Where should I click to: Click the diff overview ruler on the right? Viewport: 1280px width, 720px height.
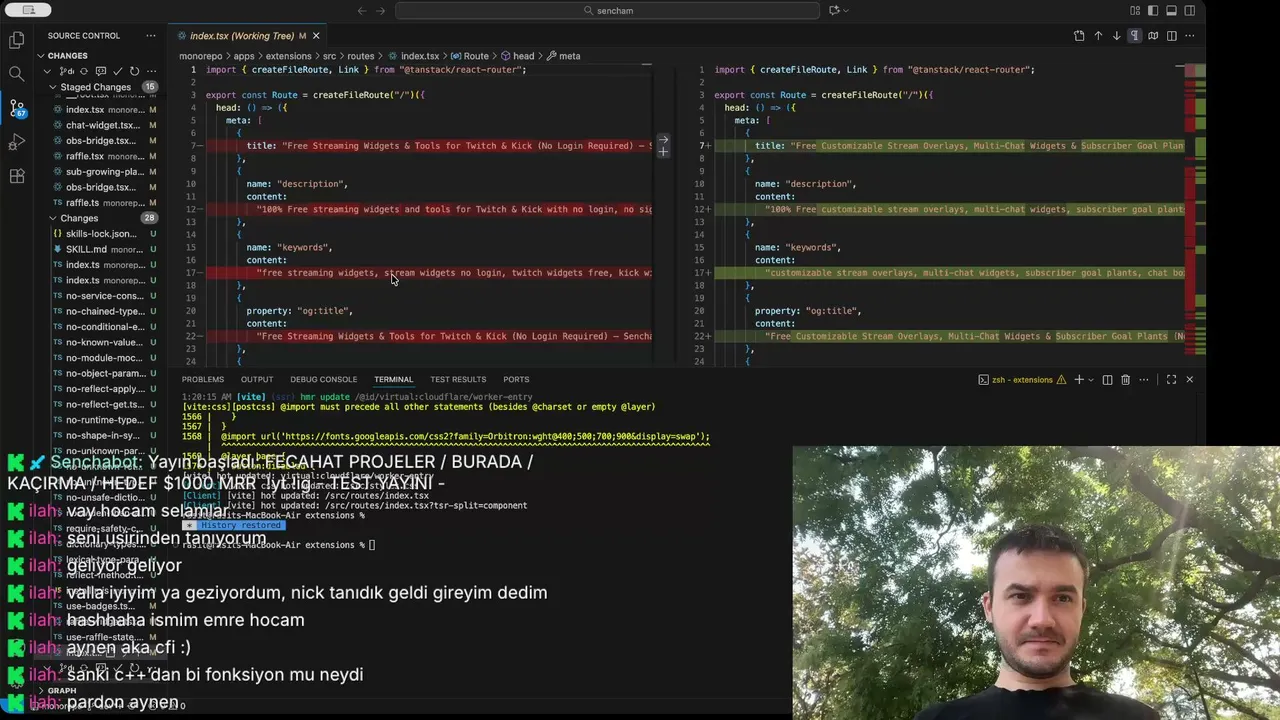click(x=1195, y=215)
